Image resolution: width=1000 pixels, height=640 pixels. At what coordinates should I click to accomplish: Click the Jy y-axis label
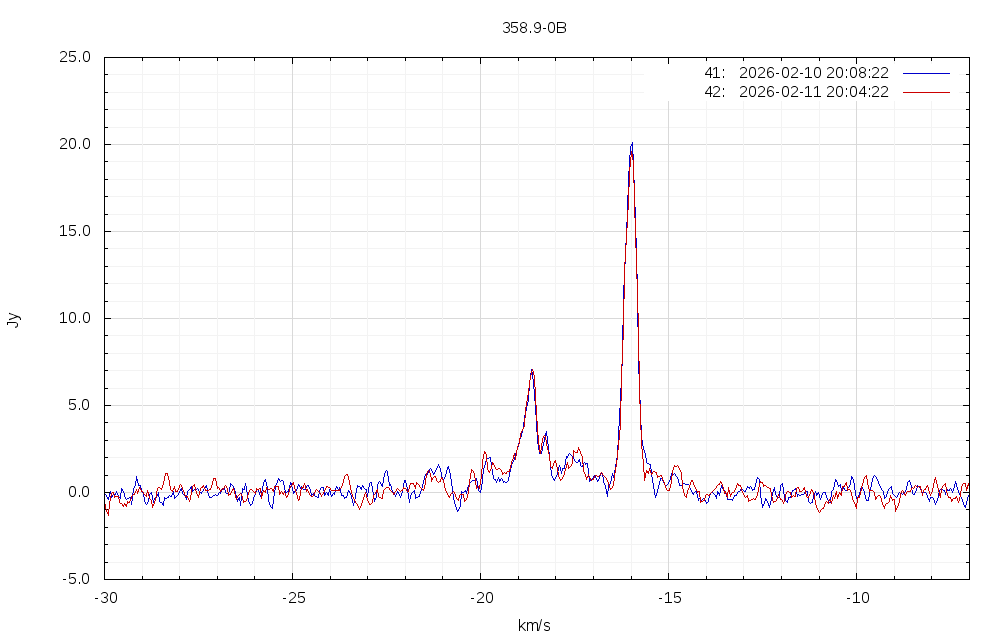click(x=13, y=319)
